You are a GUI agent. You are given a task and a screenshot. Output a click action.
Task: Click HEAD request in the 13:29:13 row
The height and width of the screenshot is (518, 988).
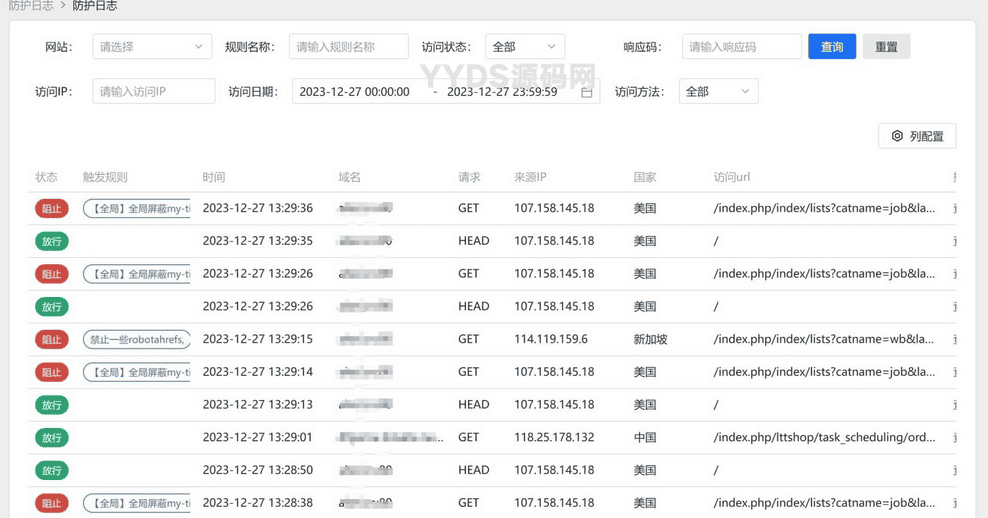tap(474, 405)
